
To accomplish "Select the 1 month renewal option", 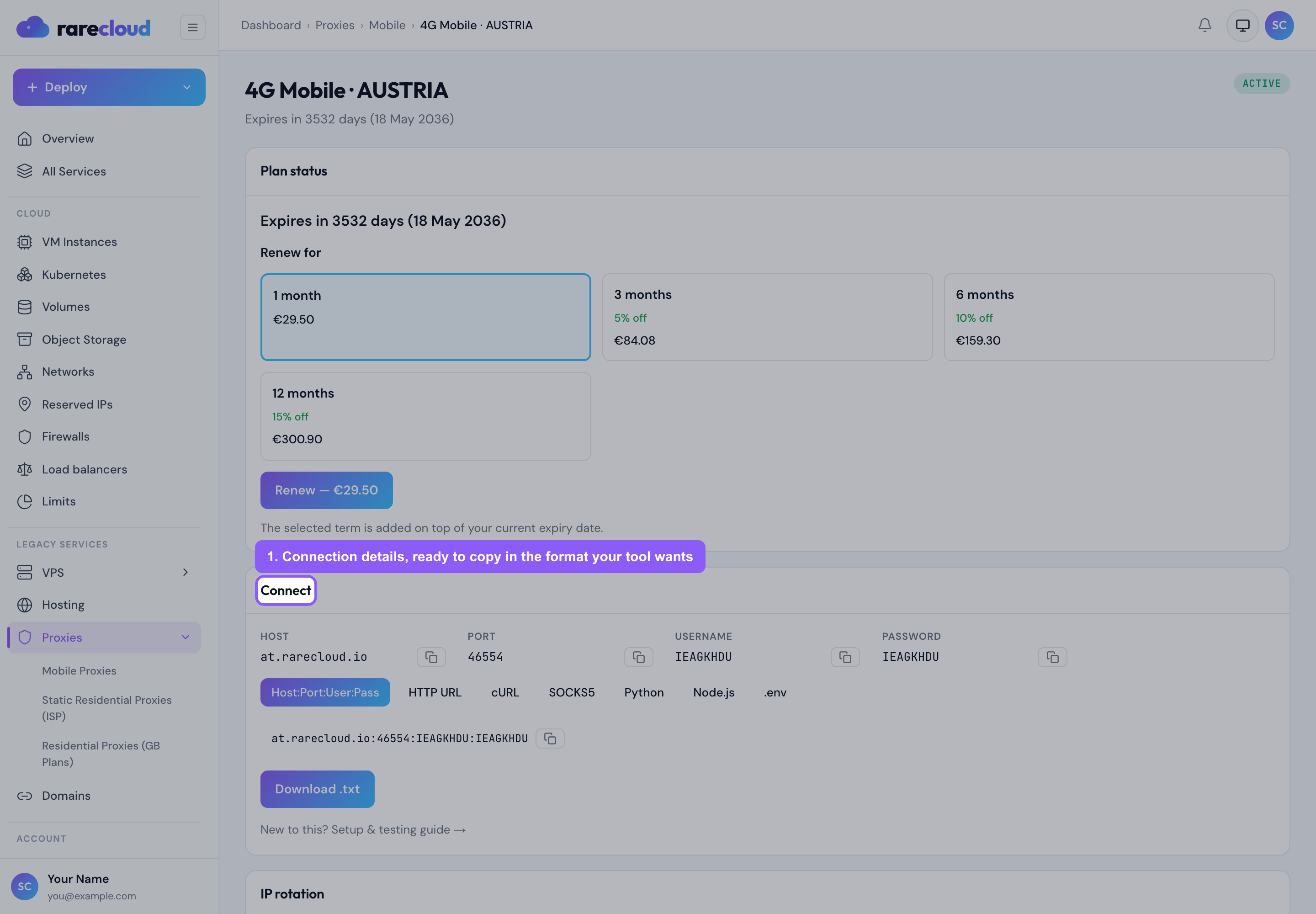I will 425,317.
